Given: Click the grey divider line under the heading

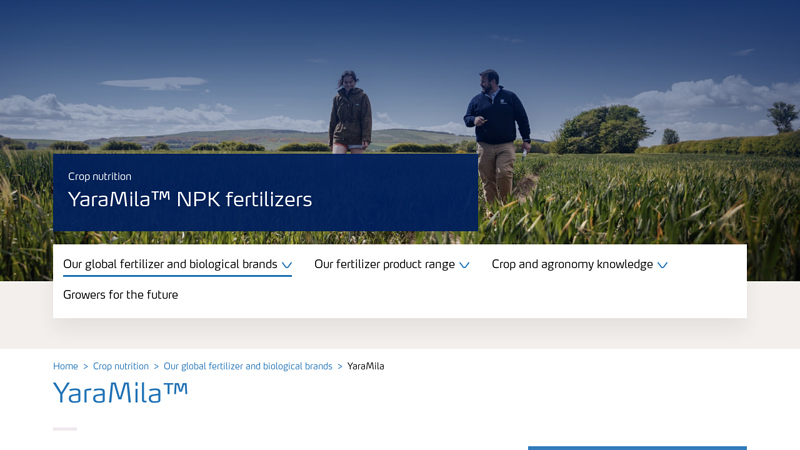Looking at the screenshot, I should point(65,429).
